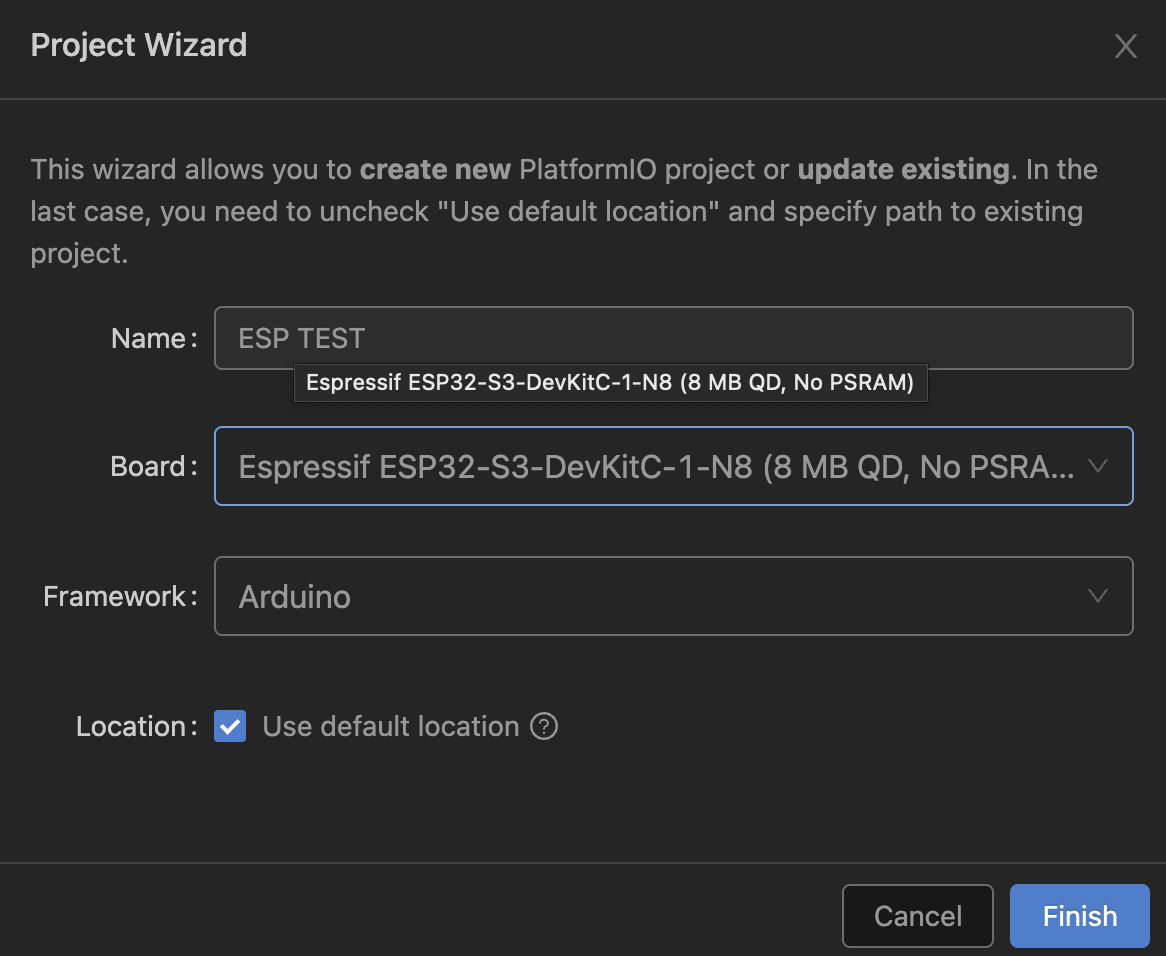
Task: Click the 'Location:' field label
Action: click(x=137, y=726)
